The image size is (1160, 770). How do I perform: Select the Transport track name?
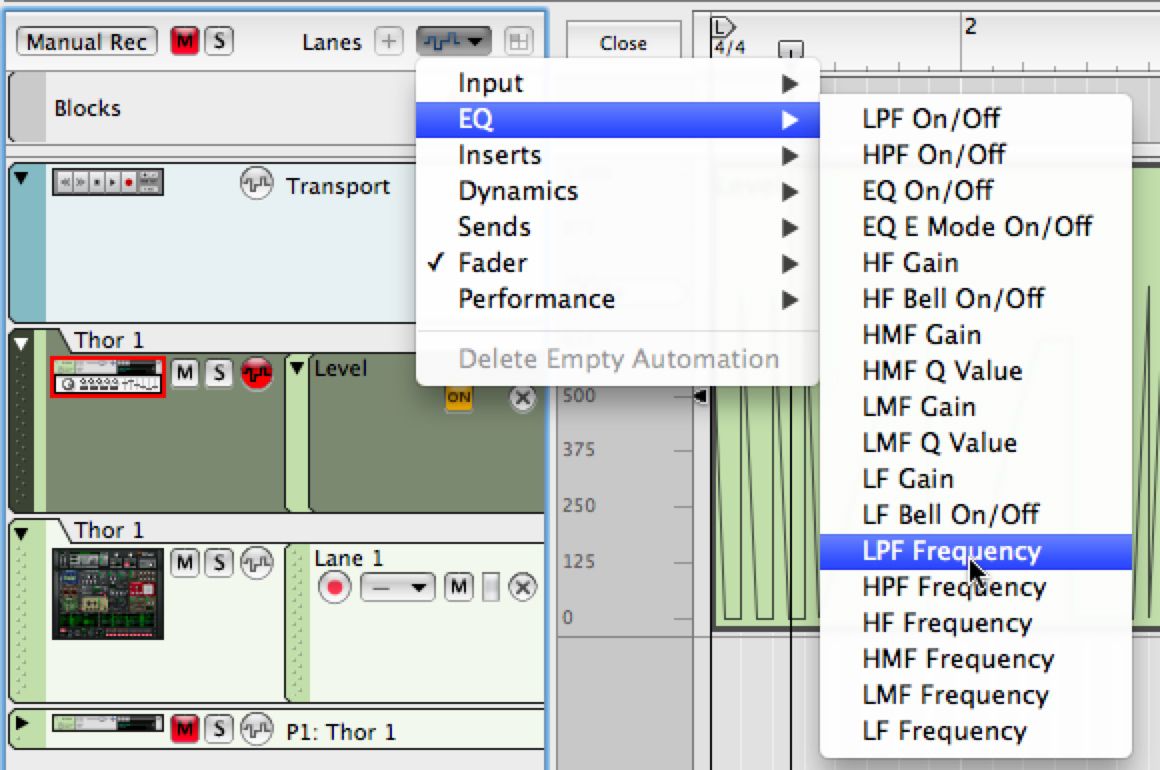tap(338, 186)
